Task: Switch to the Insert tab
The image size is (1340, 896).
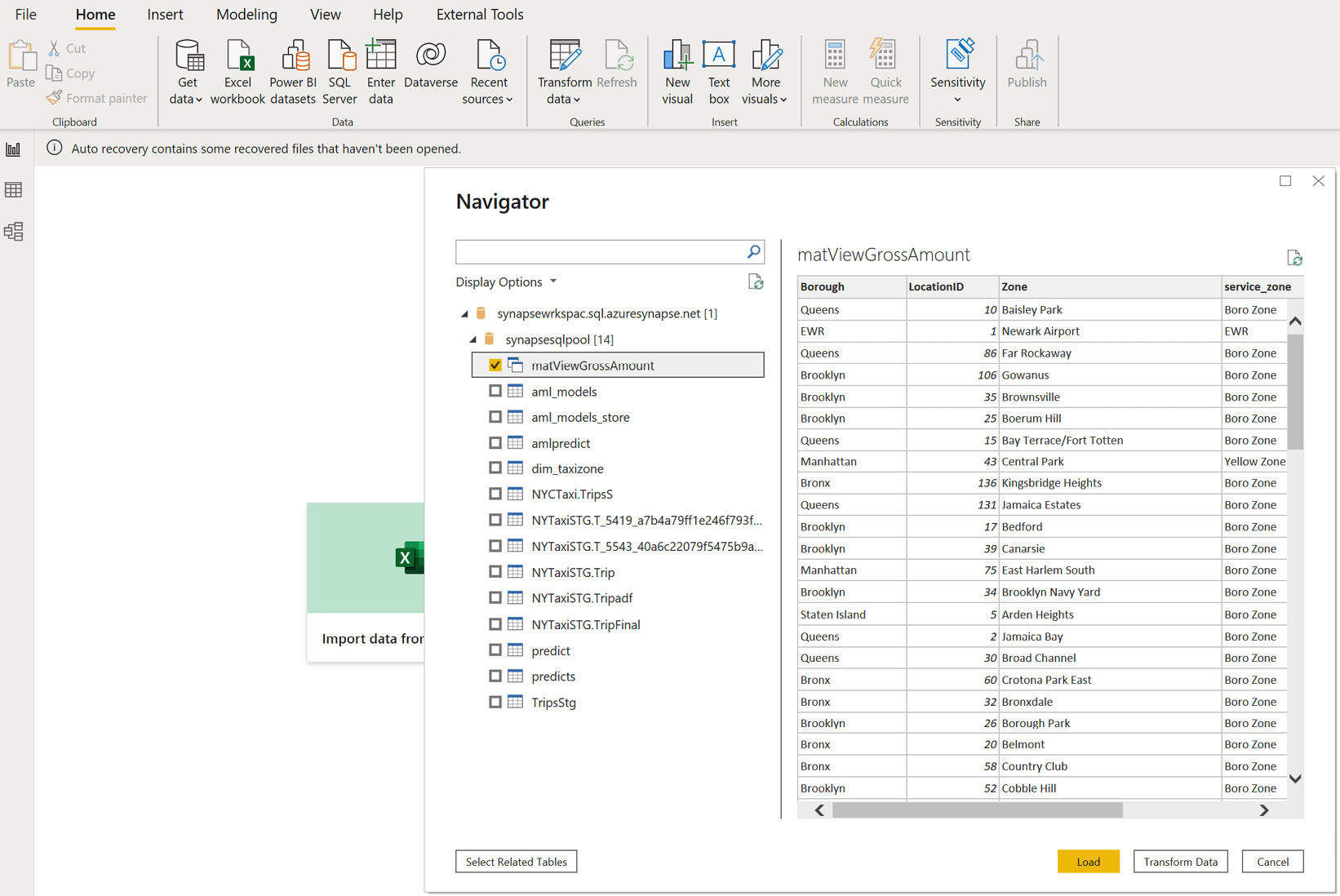Action: 165,15
